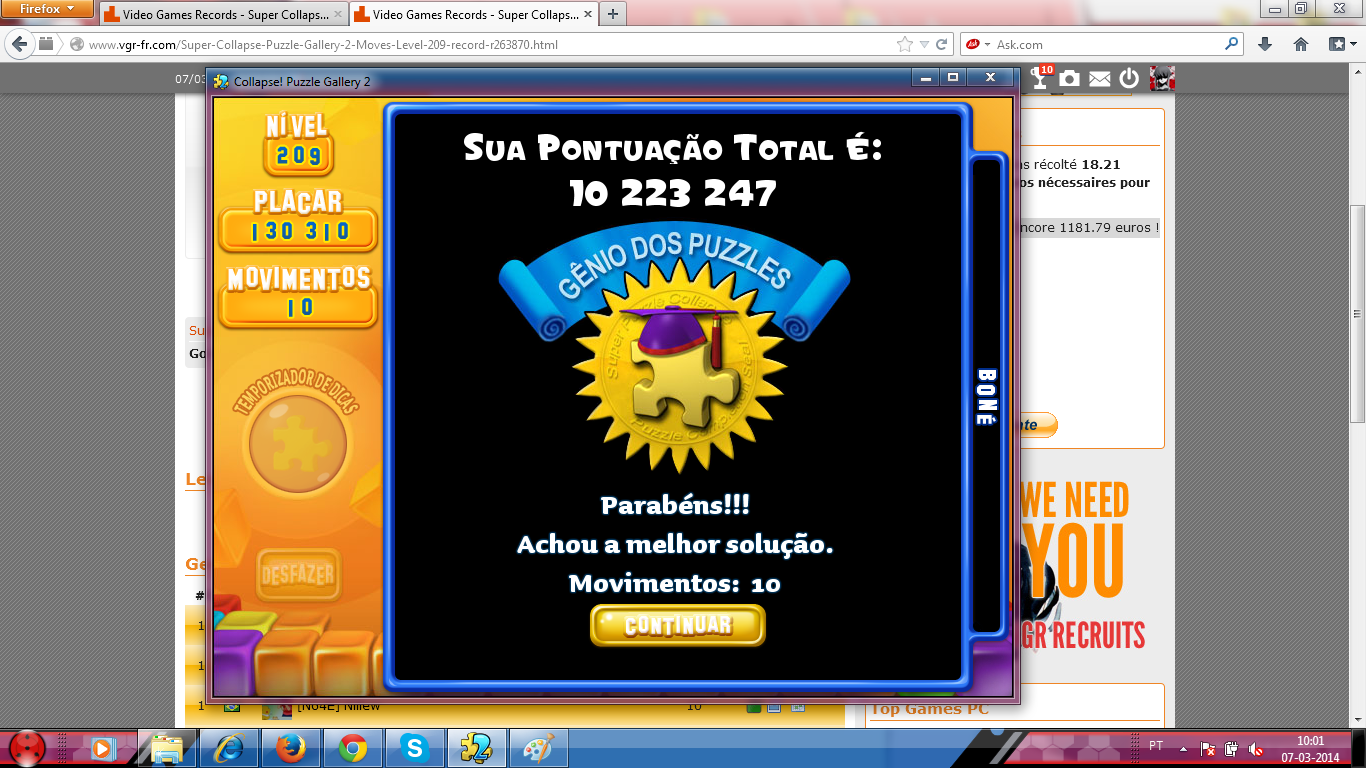
Task: Click the camera icon on the site header
Action: [x=1070, y=79]
